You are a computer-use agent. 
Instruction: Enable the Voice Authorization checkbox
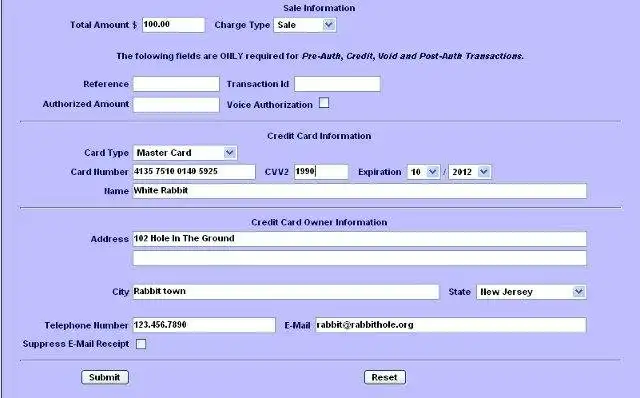324,103
